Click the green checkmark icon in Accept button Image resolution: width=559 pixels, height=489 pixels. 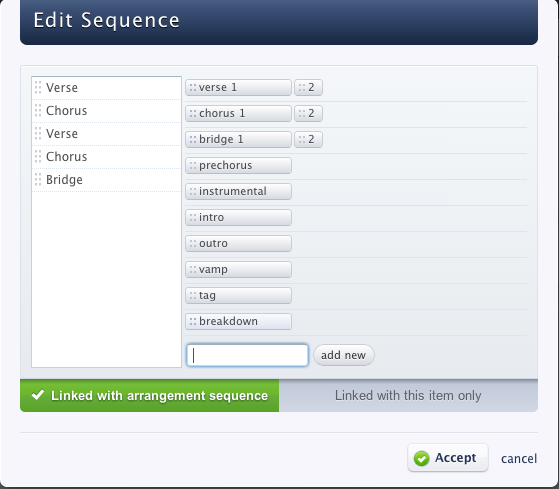tap(421, 458)
